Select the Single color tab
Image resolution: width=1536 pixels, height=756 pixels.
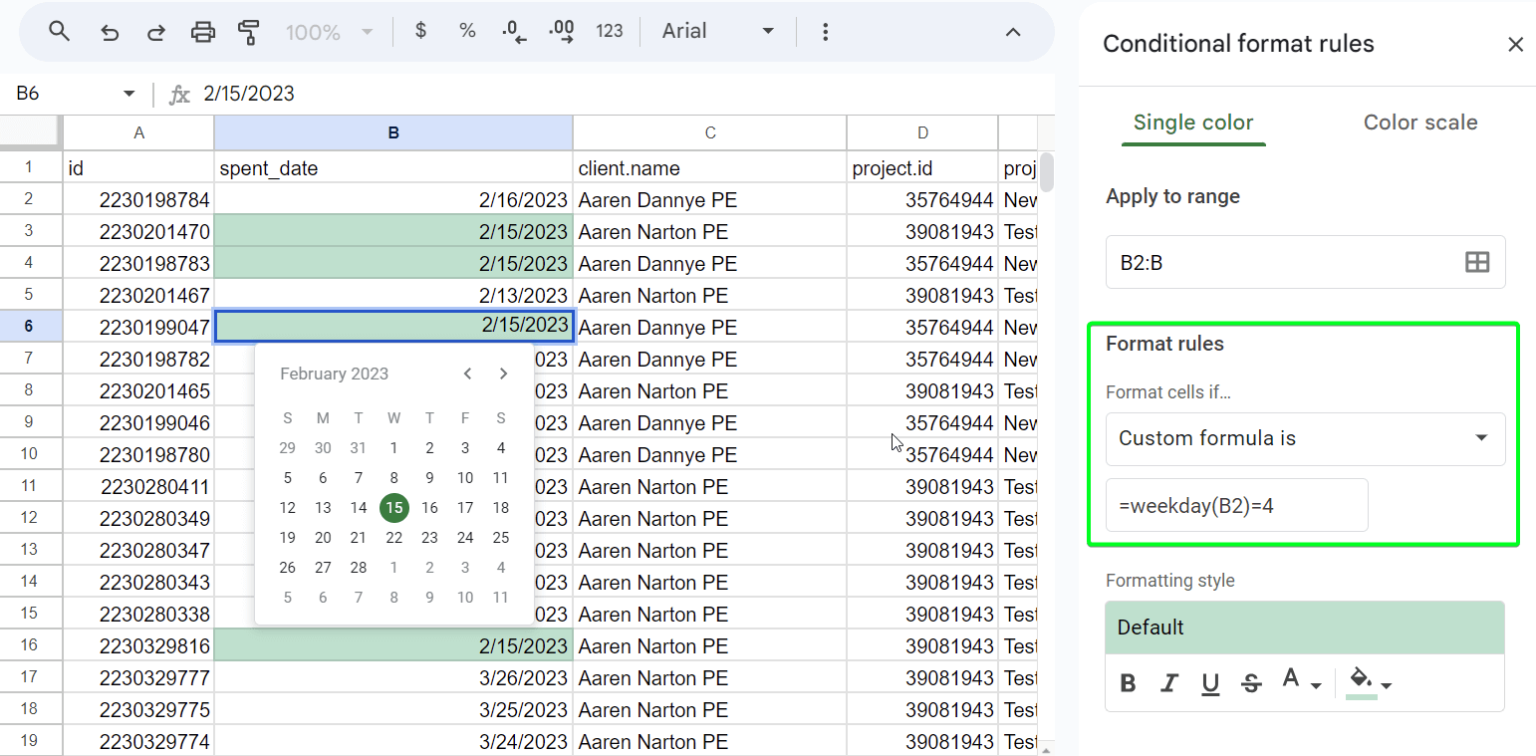[x=1193, y=122]
